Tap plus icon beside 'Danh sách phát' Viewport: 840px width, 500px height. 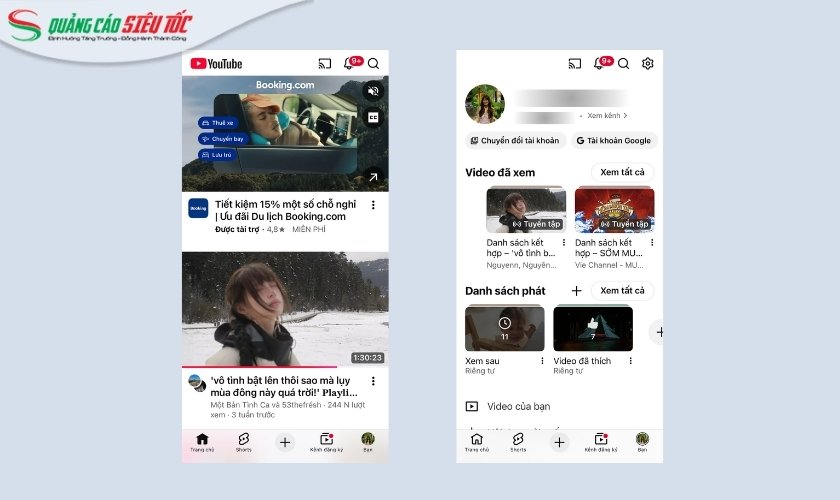pyautogui.click(x=576, y=290)
